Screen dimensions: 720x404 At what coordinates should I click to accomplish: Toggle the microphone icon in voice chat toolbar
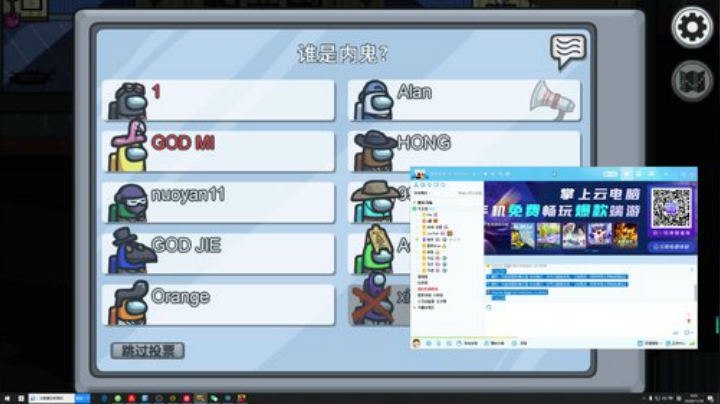[x=439, y=343]
